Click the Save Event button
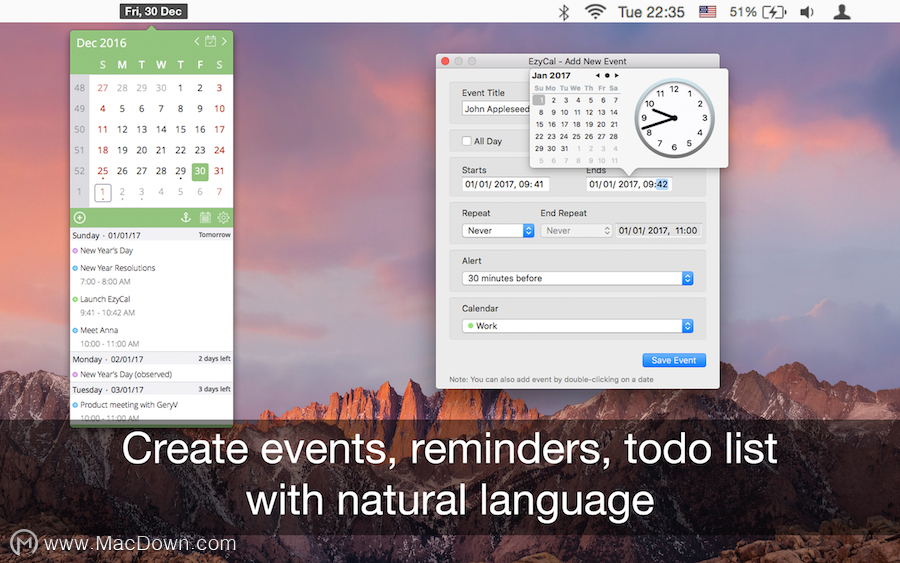Screen dimensions: 900x563 coord(674,360)
